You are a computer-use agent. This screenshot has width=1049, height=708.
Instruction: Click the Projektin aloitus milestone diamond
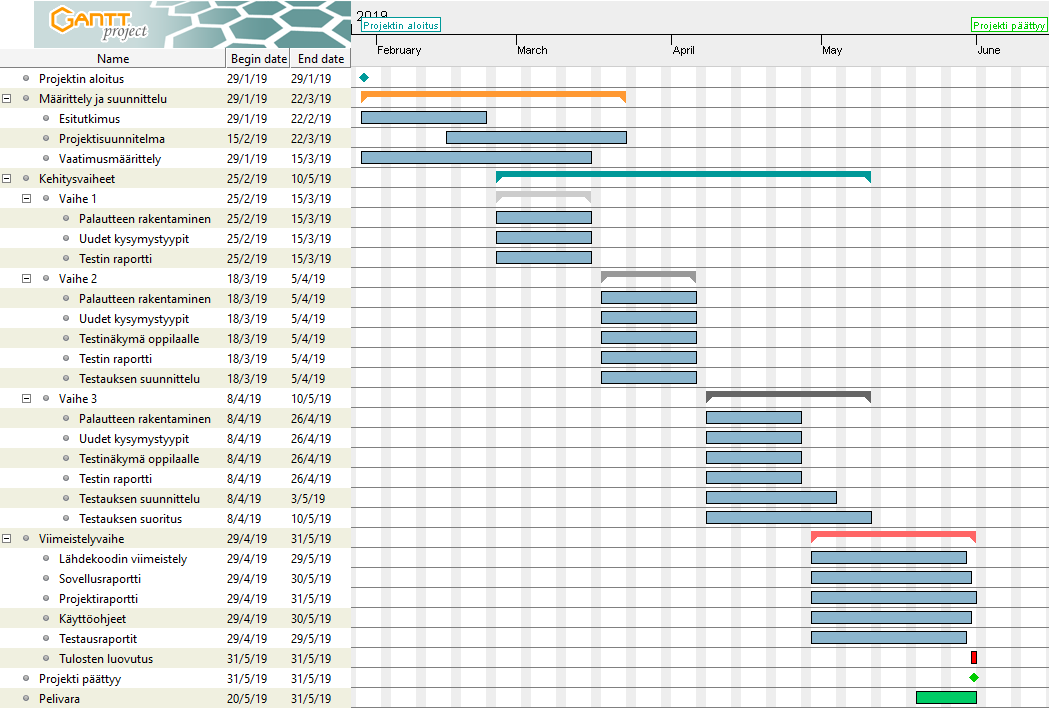pos(364,78)
